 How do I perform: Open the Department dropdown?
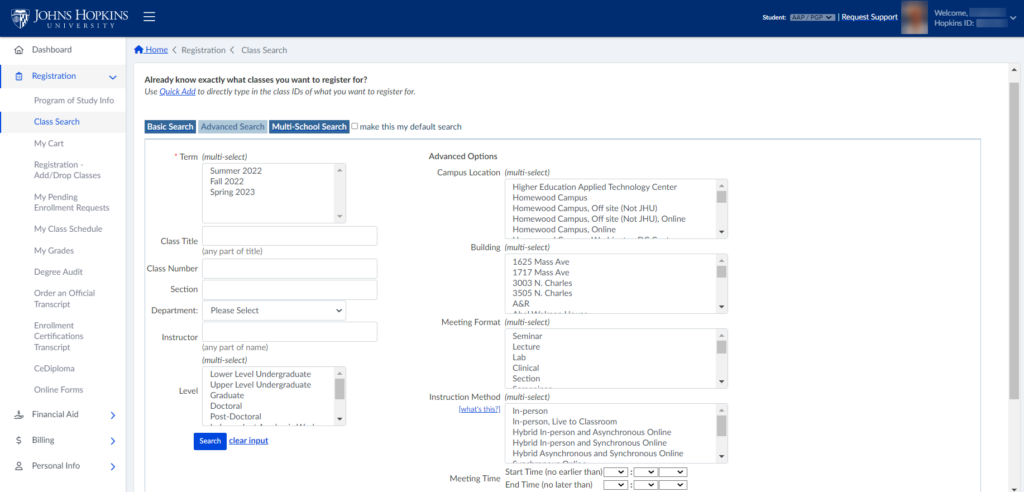[x=274, y=310]
